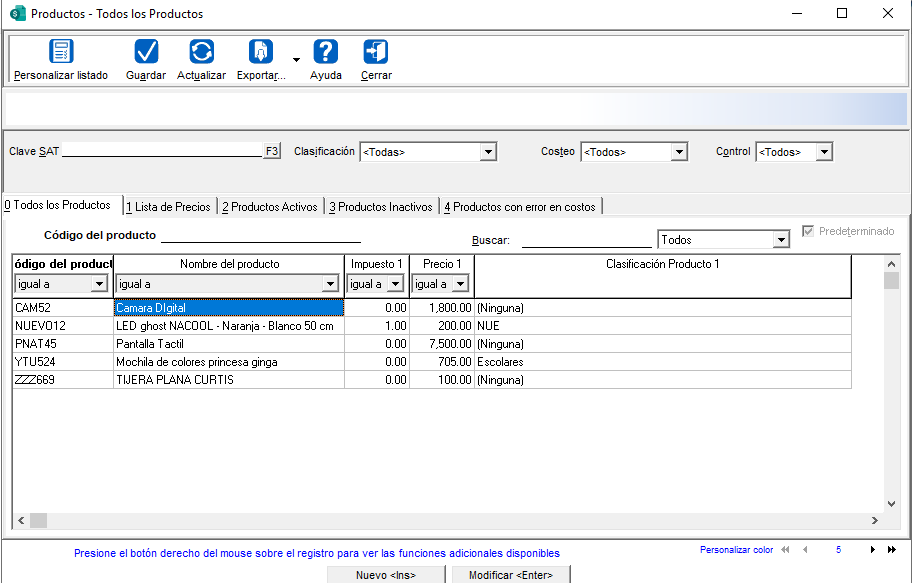Image resolution: width=912 pixels, height=583 pixels.
Task: Click the Personalizar color link
Action: (736, 550)
